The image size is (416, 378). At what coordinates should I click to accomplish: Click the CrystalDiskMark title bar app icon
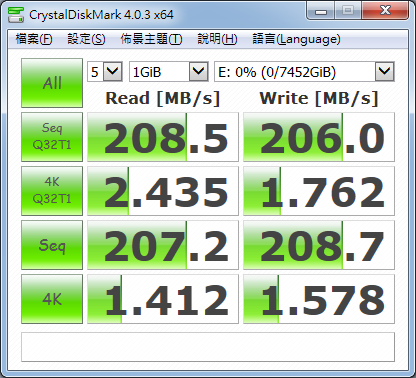tap(16, 14)
